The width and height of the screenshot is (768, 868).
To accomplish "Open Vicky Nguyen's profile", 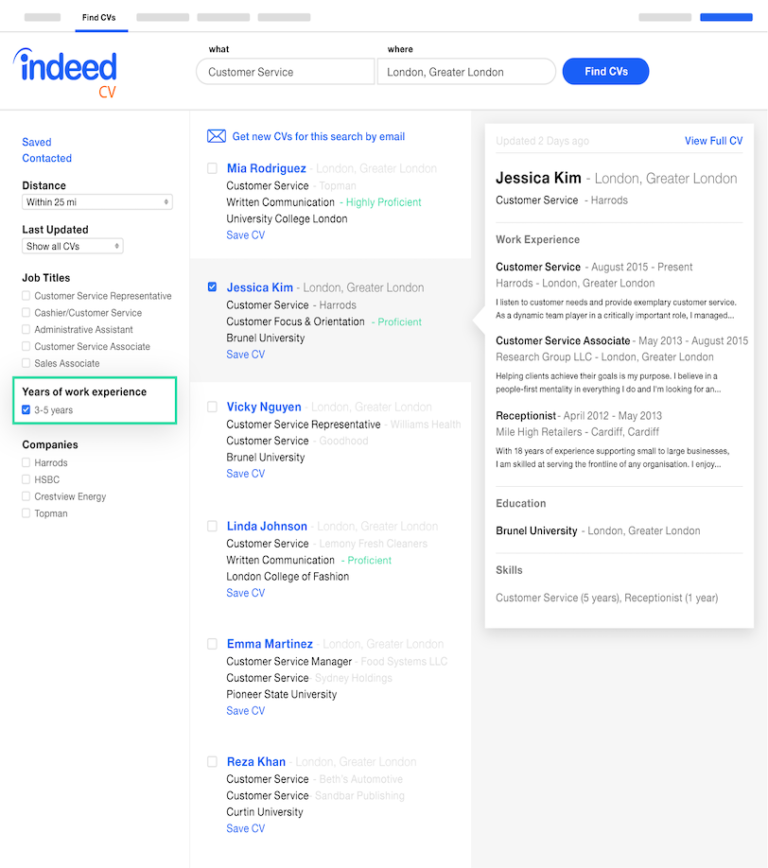I will tap(263, 407).
